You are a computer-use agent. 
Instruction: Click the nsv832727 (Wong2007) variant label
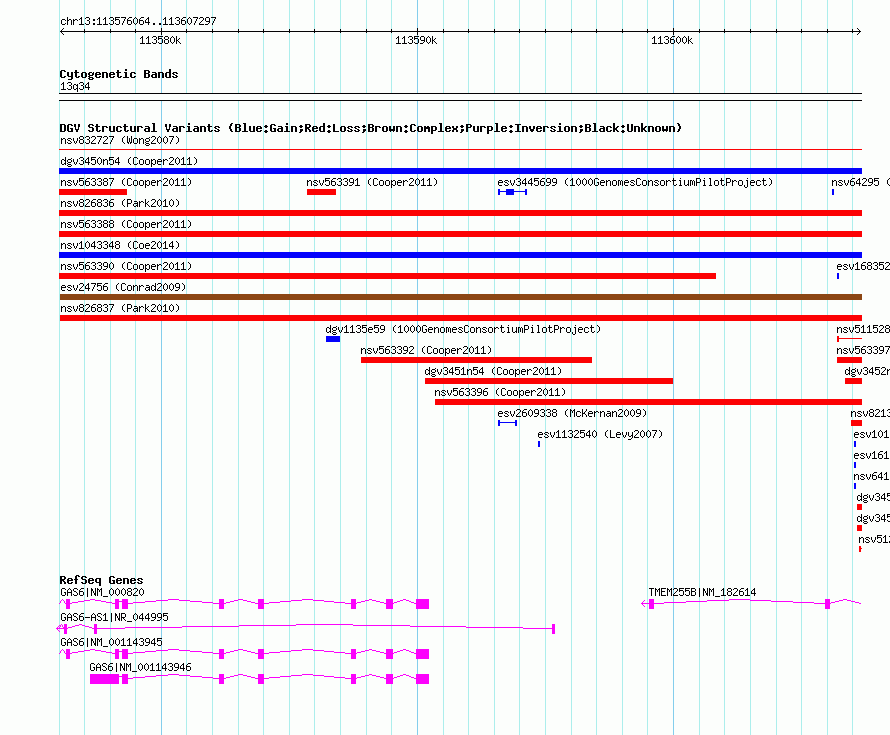120,140
